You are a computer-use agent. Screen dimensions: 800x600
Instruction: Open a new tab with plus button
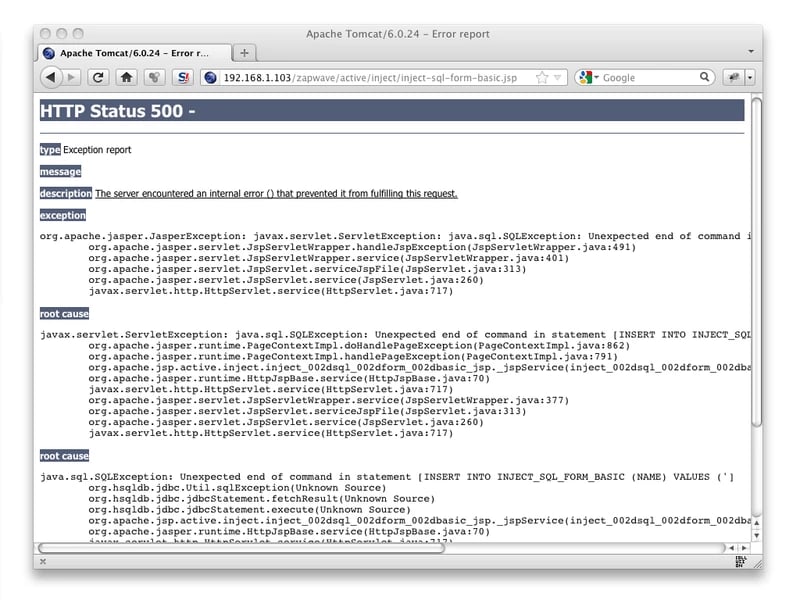pyautogui.click(x=245, y=52)
